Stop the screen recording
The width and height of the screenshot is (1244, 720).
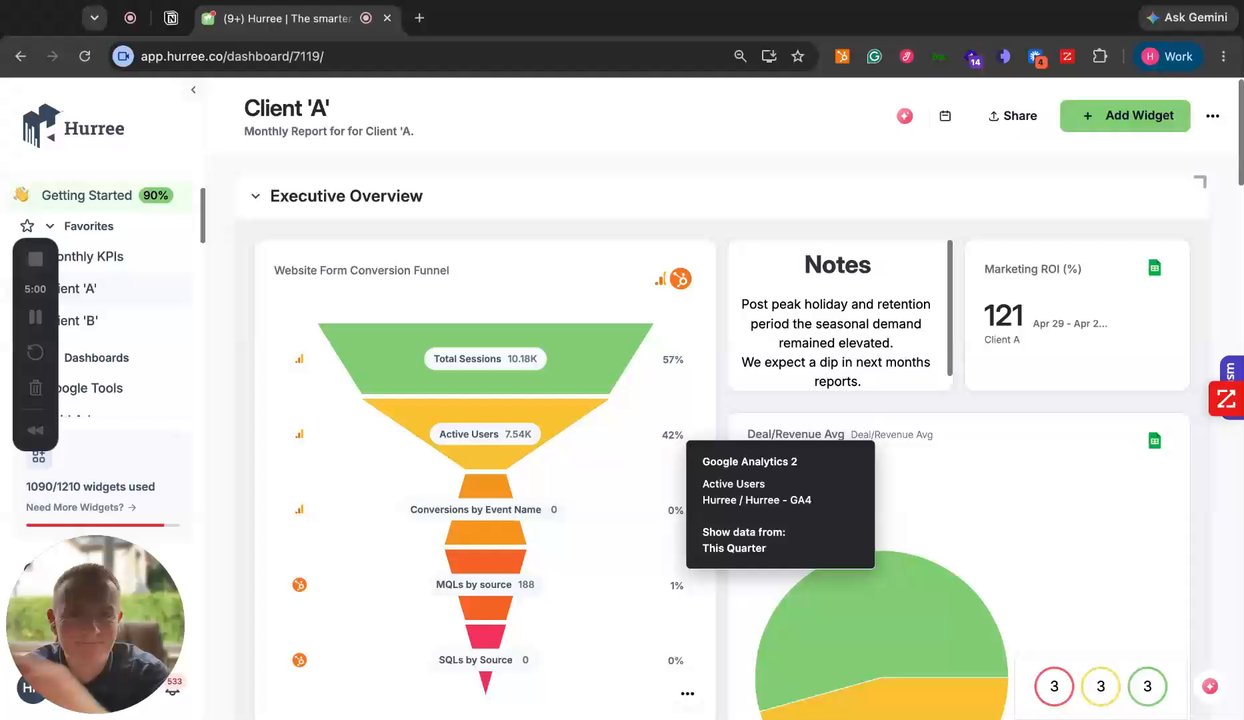(x=35, y=259)
